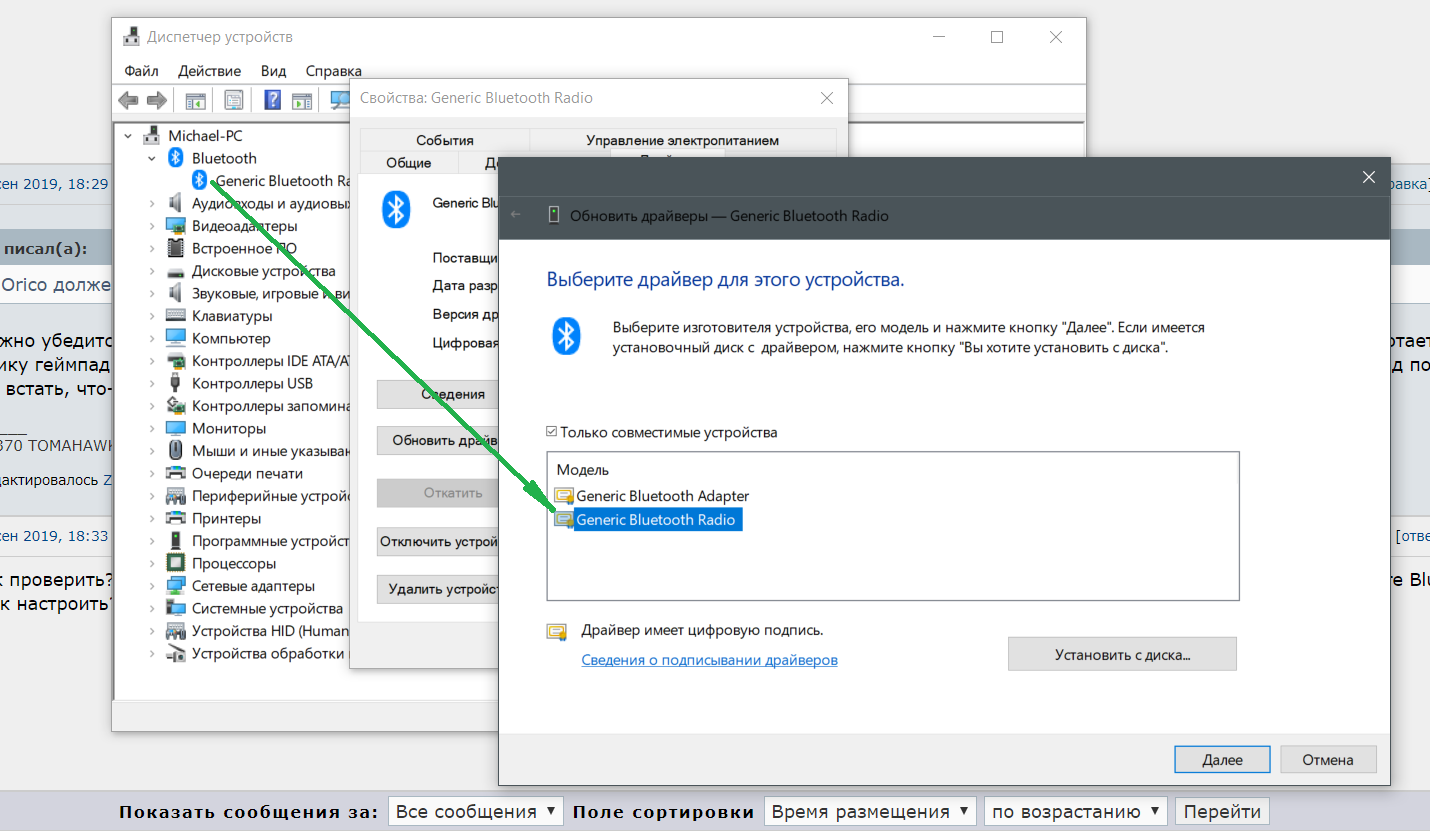Screen dimensions: 1430x839
Task: Expand the Процессоры node
Action: click(x=151, y=563)
